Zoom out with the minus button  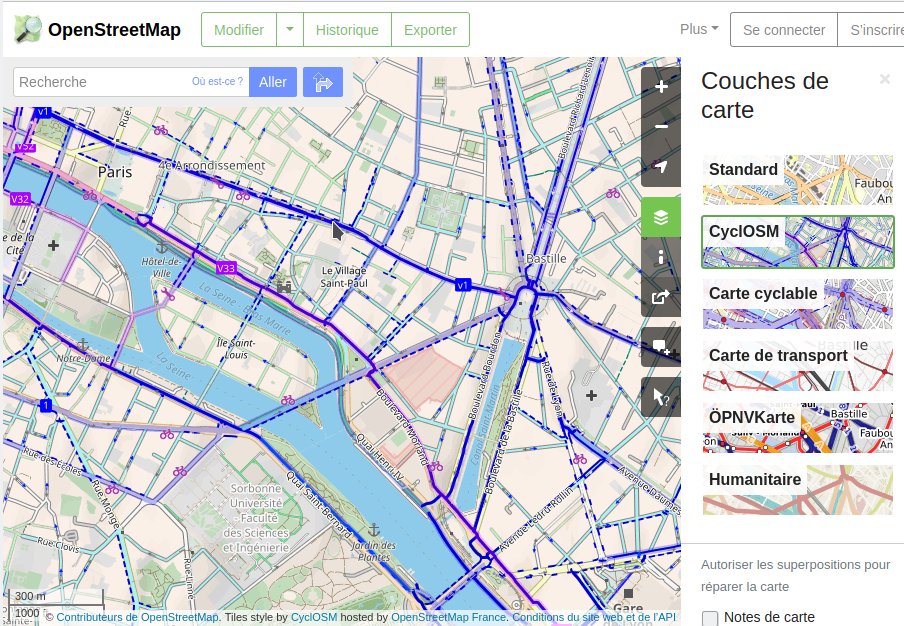(x=661, y=126)
